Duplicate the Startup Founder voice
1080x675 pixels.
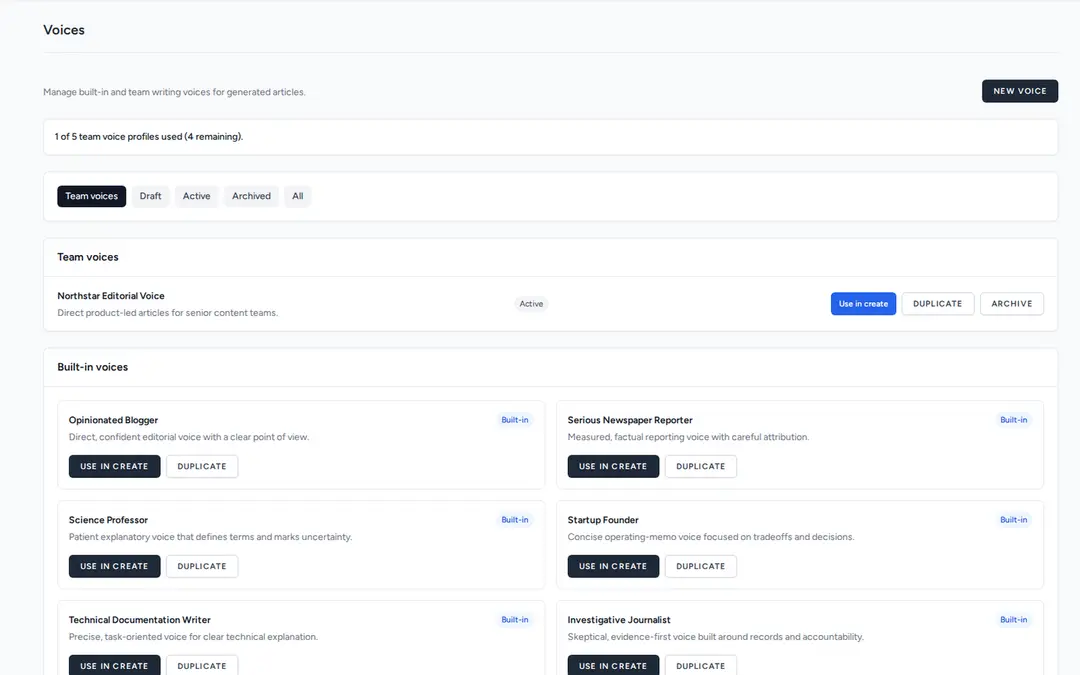point(700,566)
